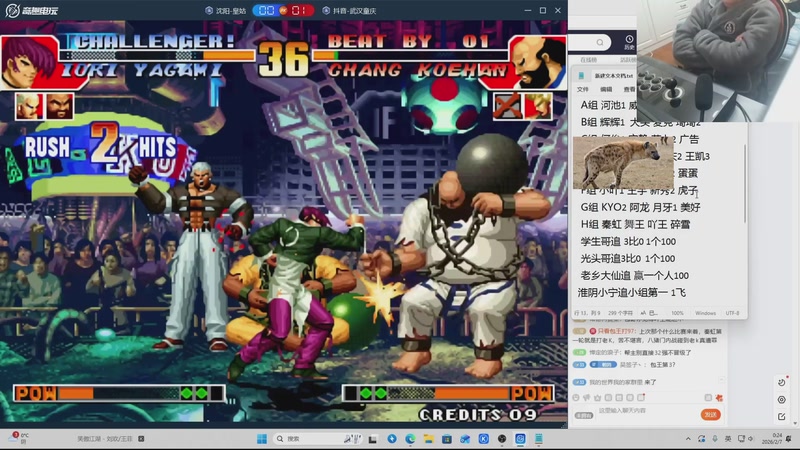Click the webcam video overlay

[718, 60]
